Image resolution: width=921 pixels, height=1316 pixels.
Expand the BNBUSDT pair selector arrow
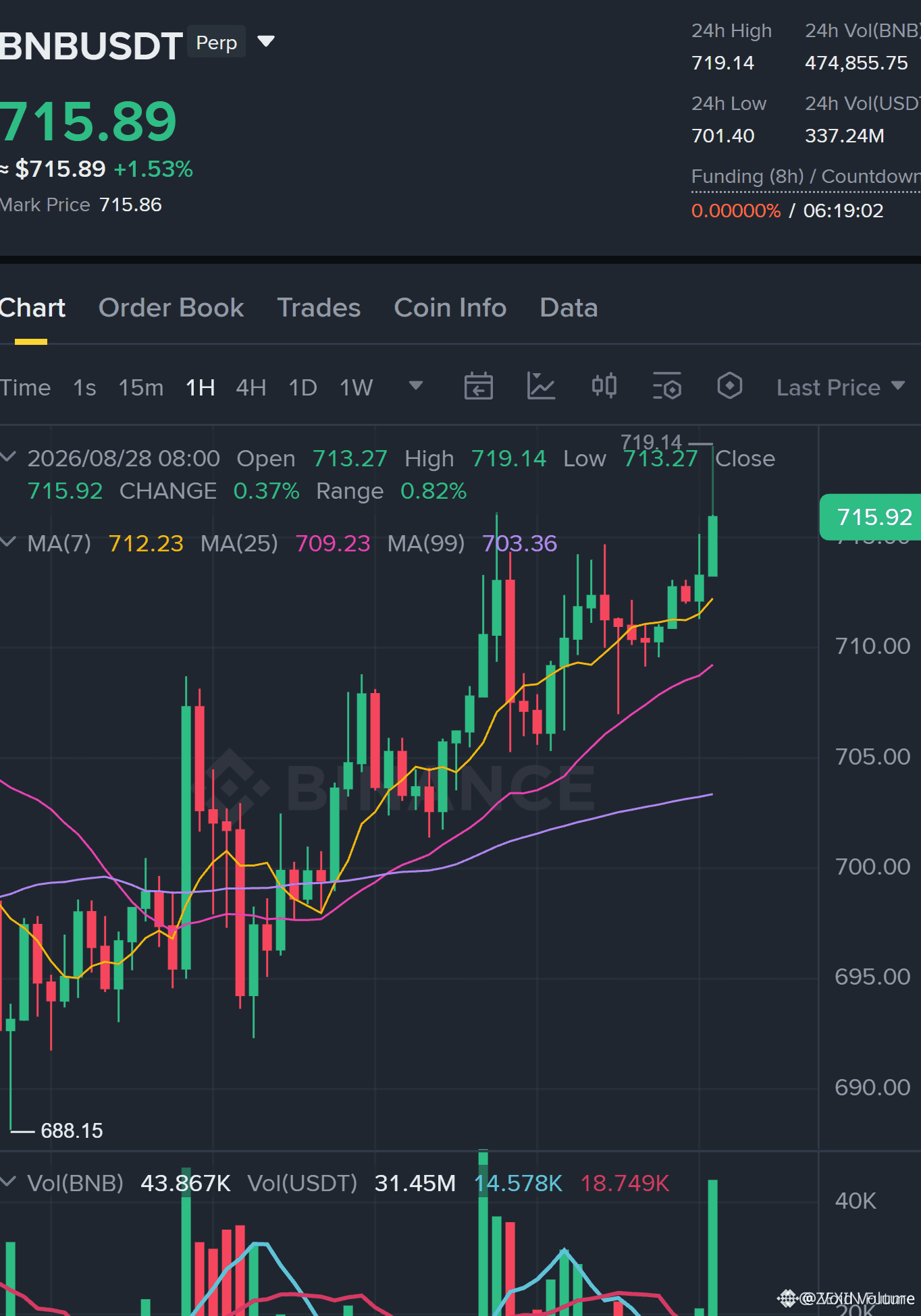point(267,42)
